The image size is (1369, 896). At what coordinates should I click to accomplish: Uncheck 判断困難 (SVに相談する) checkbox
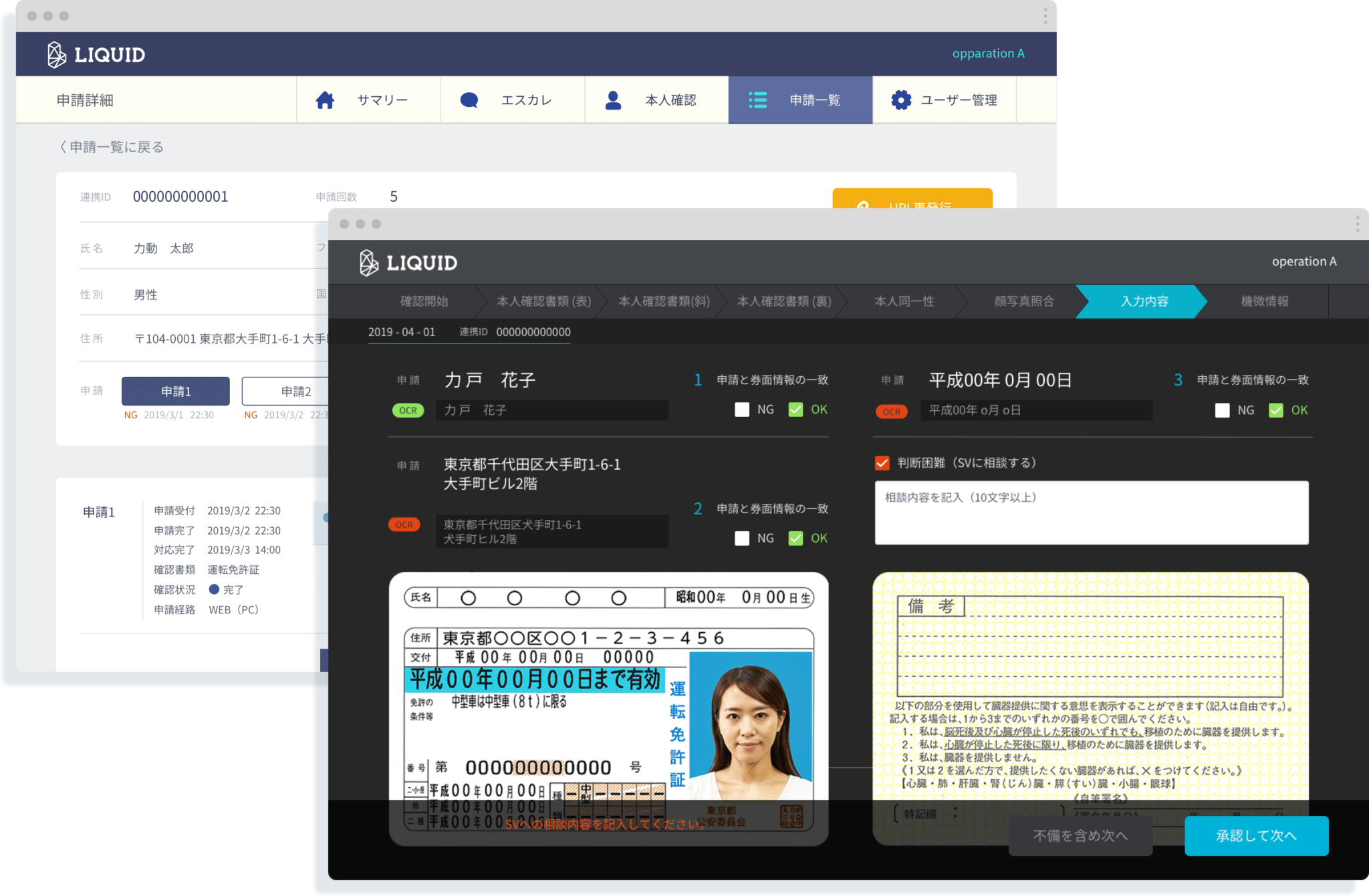(882, 463)
